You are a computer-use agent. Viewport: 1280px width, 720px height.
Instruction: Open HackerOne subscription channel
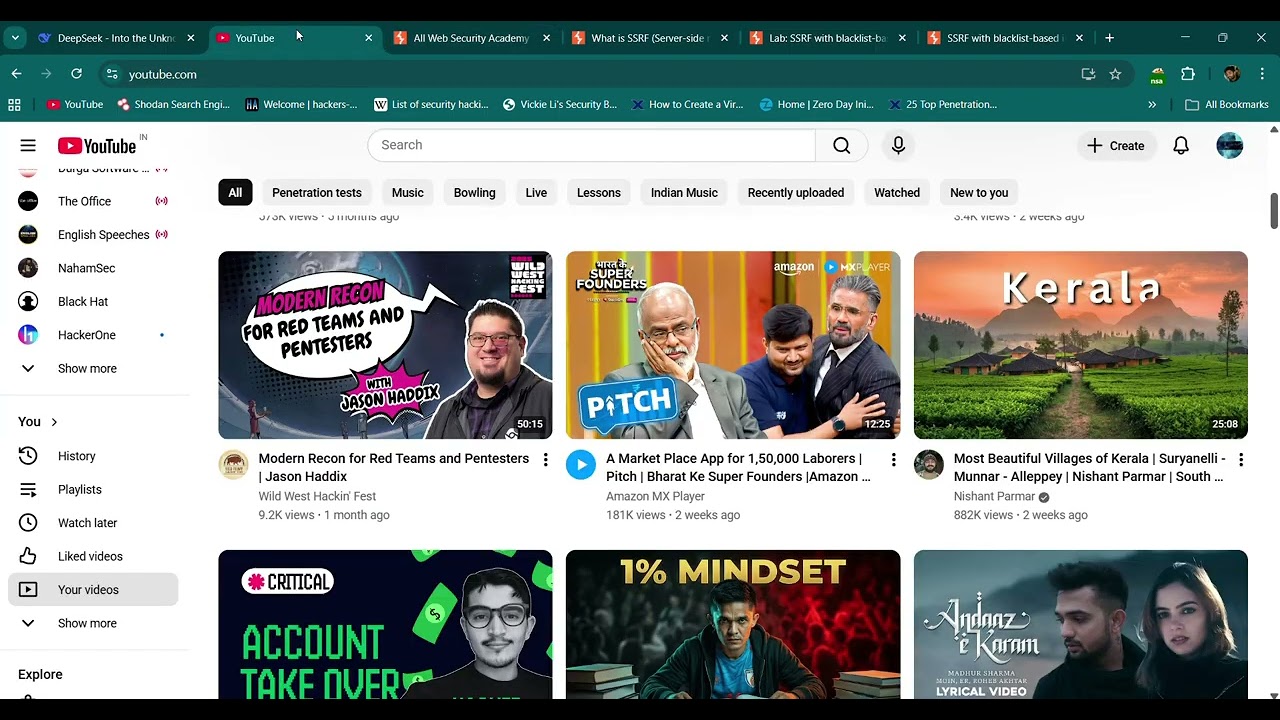pyautogui.click(x=93, y=335)
